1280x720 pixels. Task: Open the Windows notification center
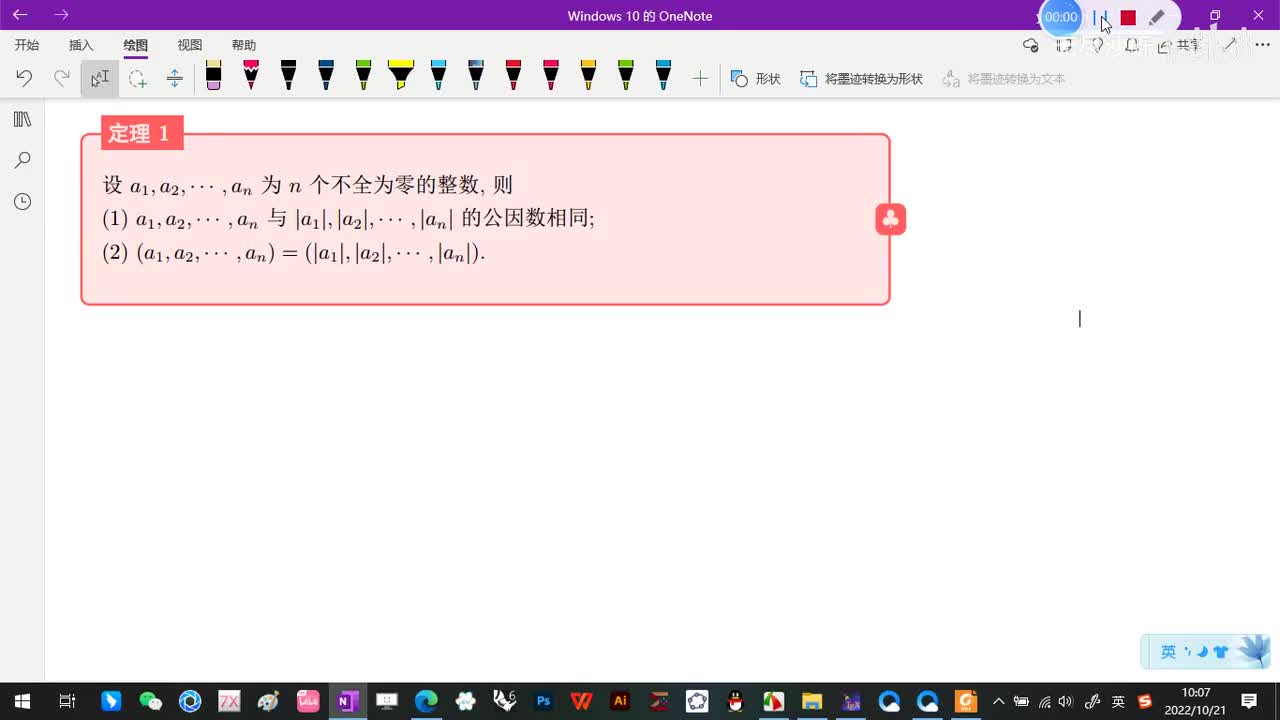(x=1250, y=701)
